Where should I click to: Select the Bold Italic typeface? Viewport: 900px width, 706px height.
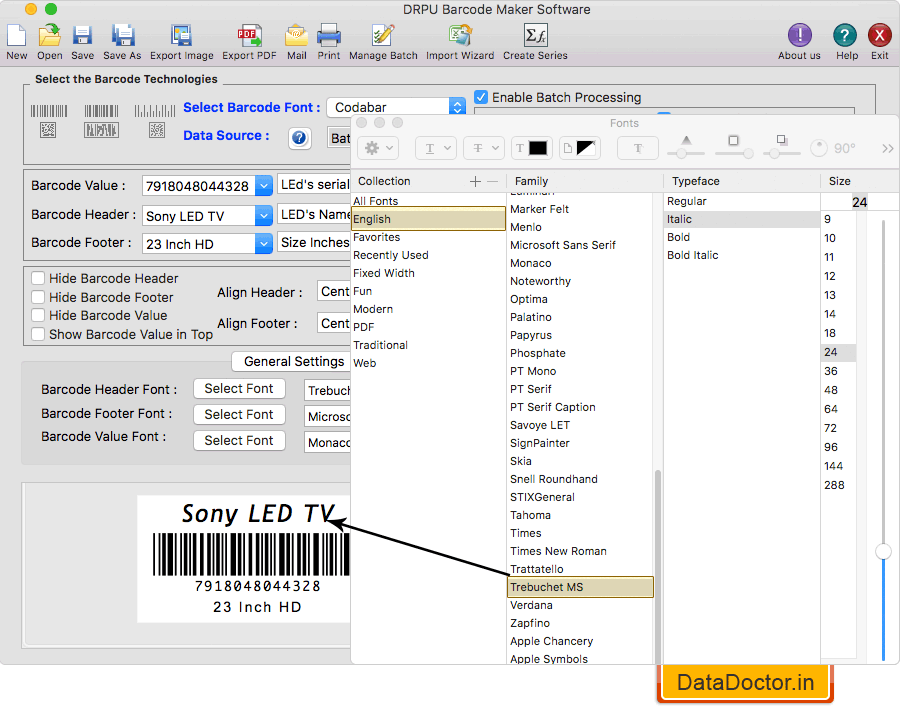(x=693, y=255)
